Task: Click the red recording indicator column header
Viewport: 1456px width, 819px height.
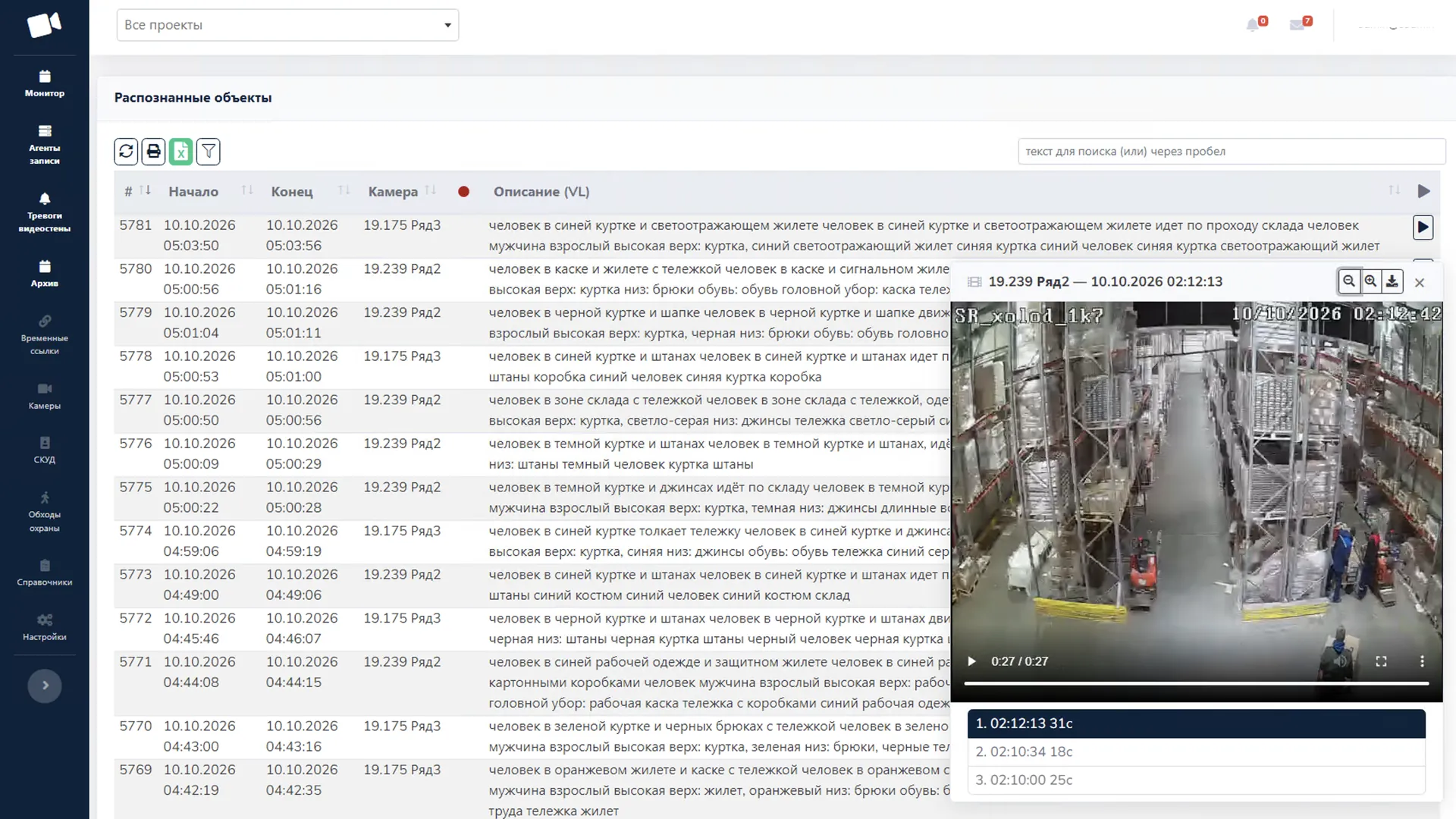Action: click(463, 192)
